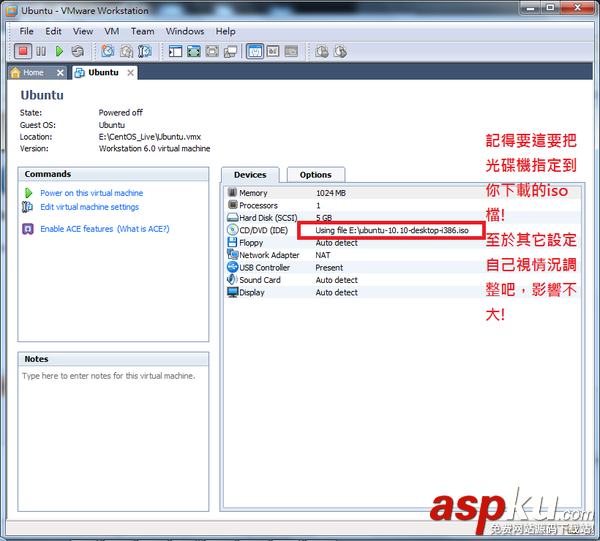The height and width of the screenshot is (541, 600).
Task: Click the green Power On toolbar icon
Action: tap(59, 51)
